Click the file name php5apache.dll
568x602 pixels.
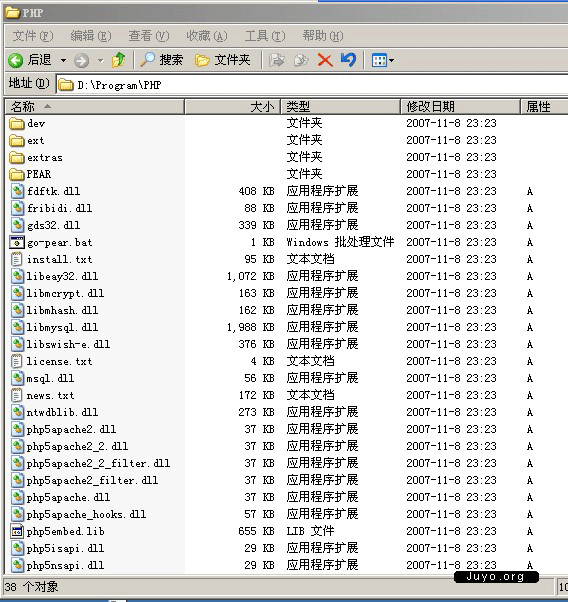click(x=68, y=498)
